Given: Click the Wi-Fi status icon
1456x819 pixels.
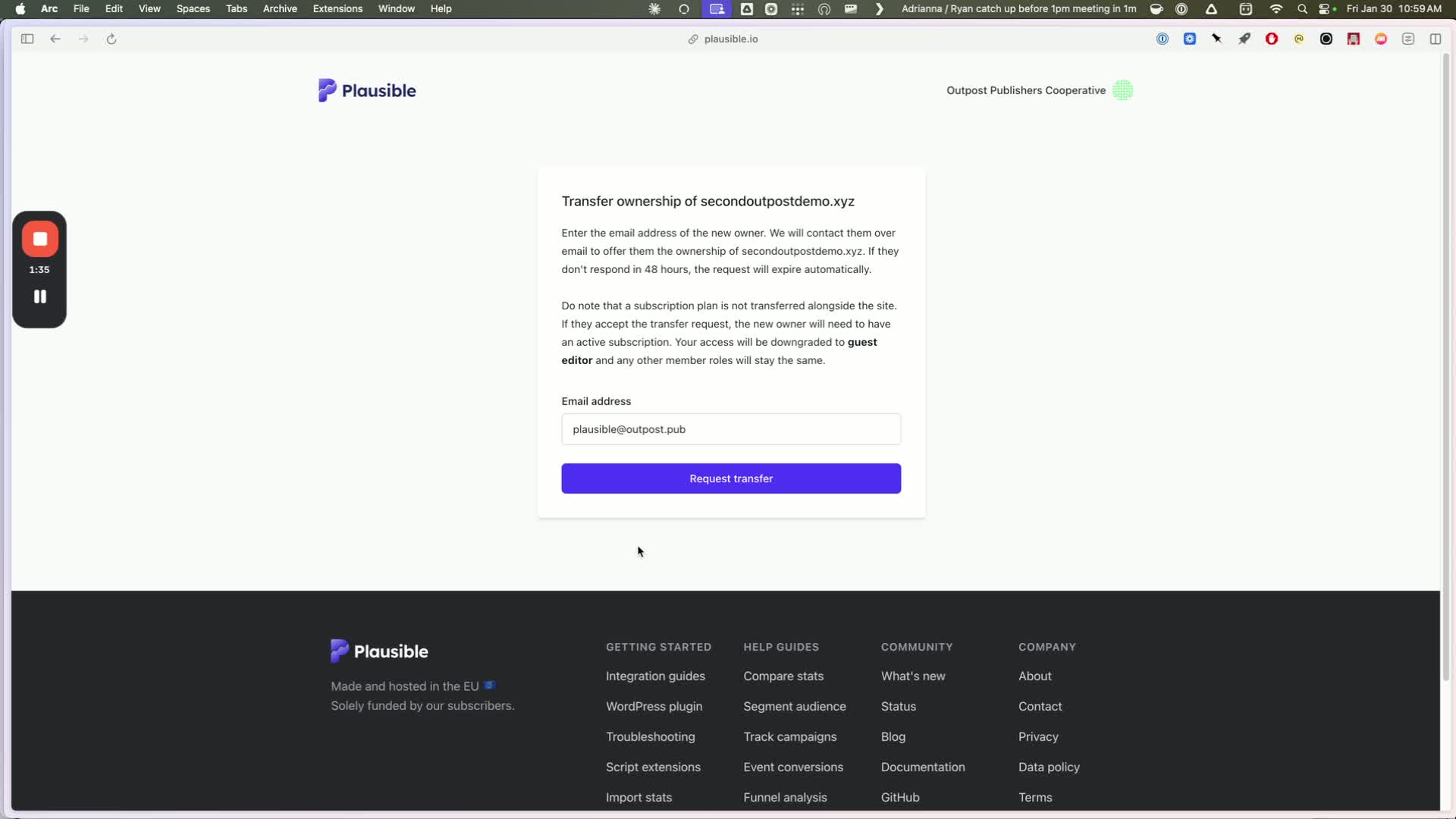Looking at the screenshot, I should [x=1276, y=9].
